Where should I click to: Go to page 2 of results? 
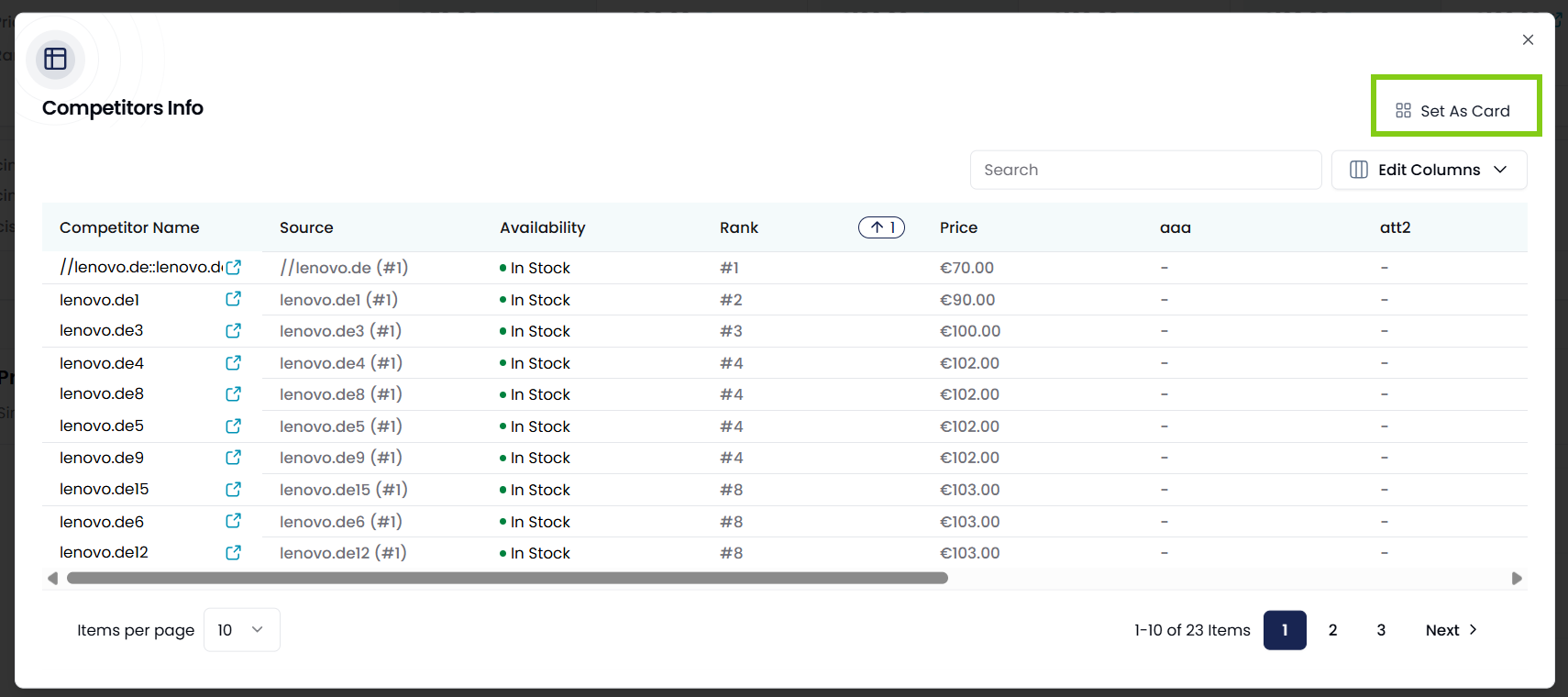tap(1332, 630)
